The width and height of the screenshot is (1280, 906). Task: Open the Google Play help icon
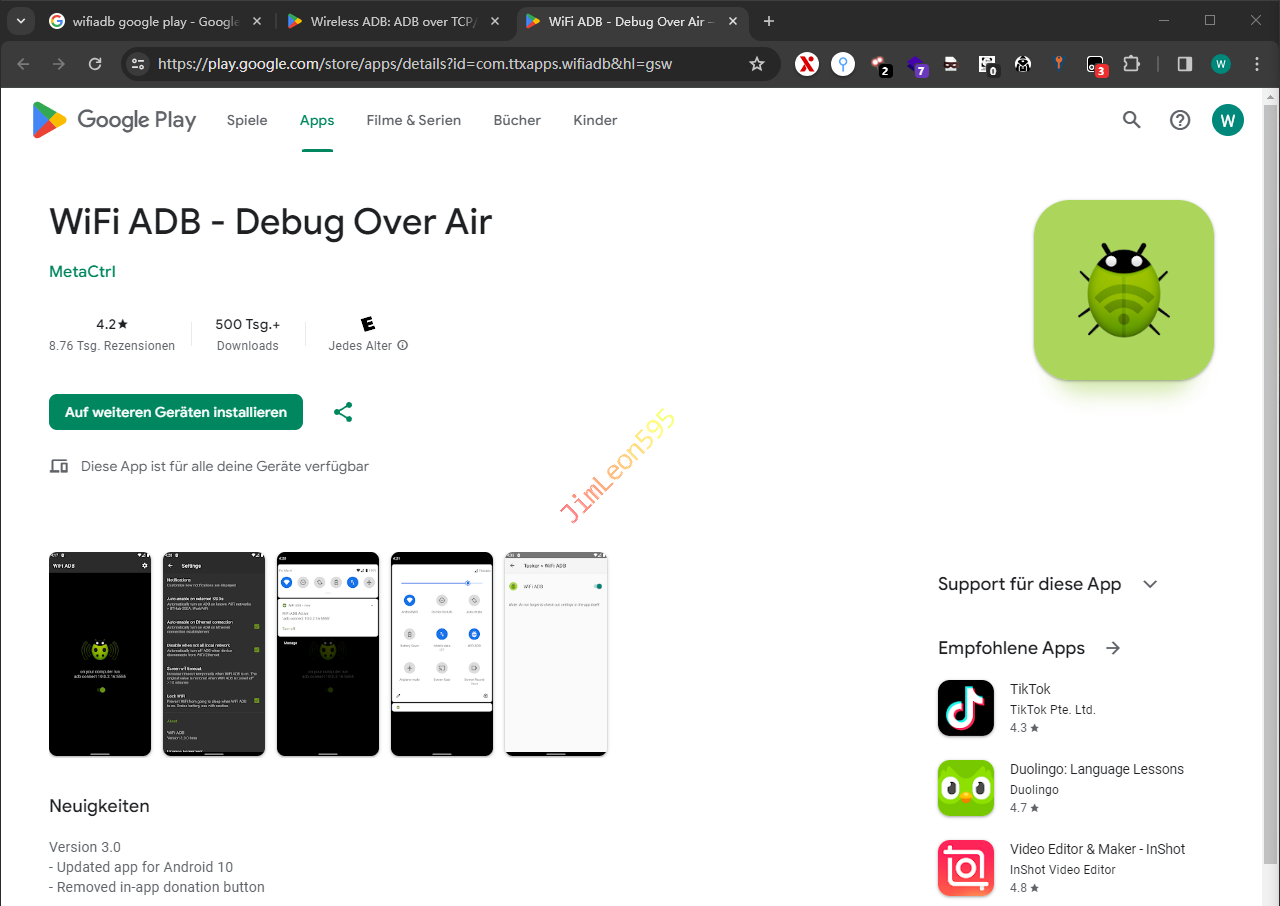pyautogui.click(x=1180, y=120)
